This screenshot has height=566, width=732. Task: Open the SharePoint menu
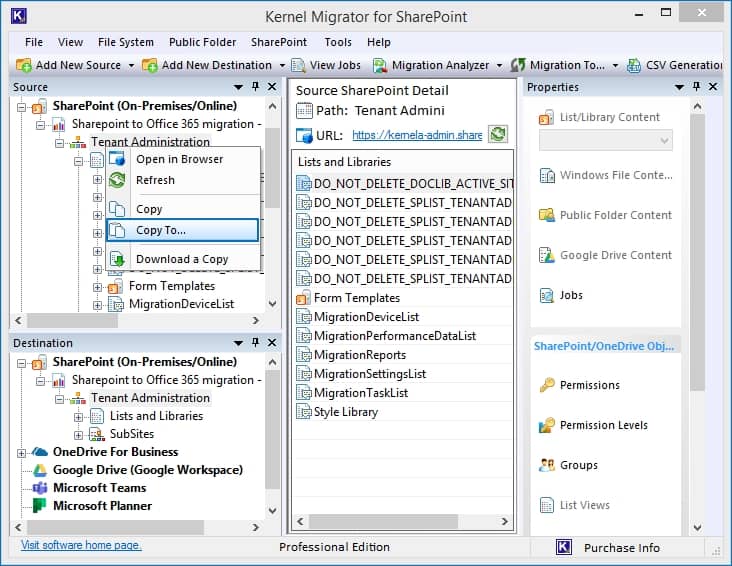279,42
